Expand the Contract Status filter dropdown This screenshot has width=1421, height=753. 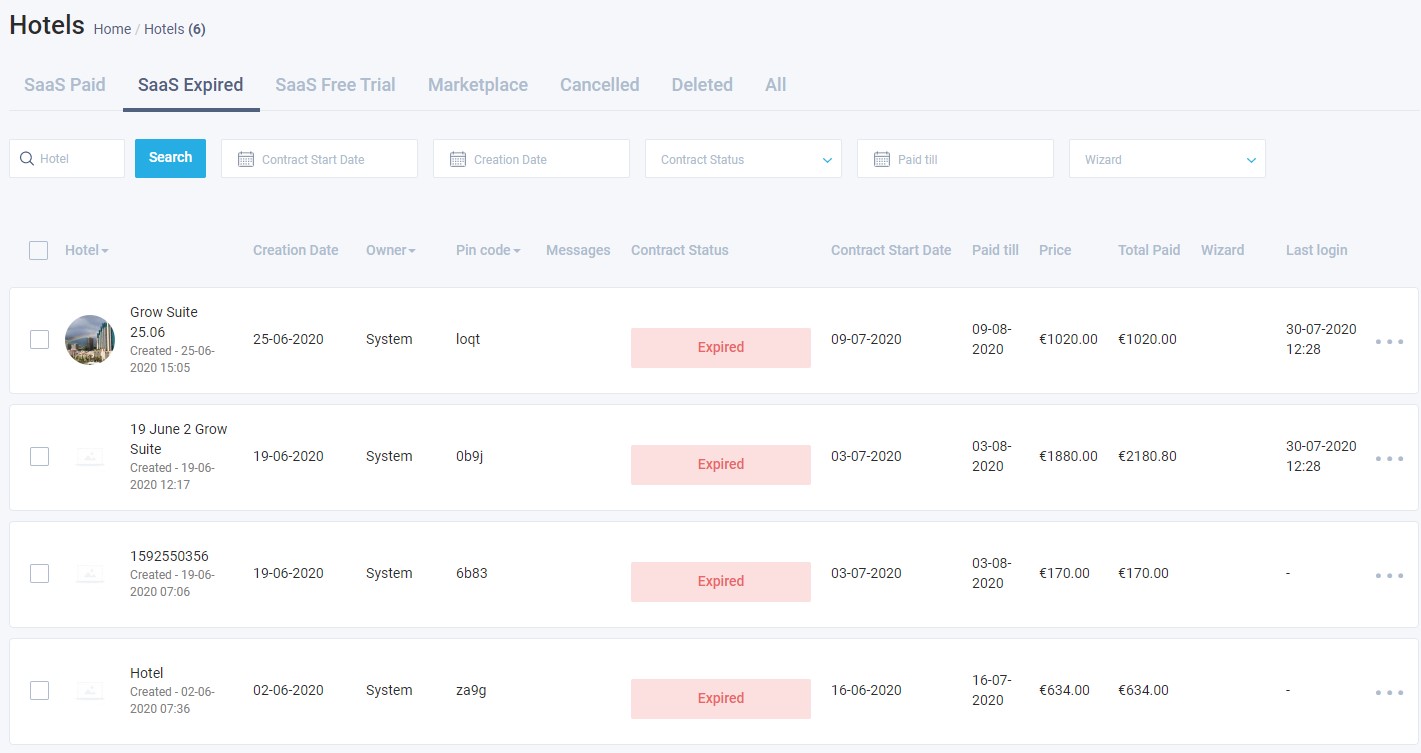743,159
